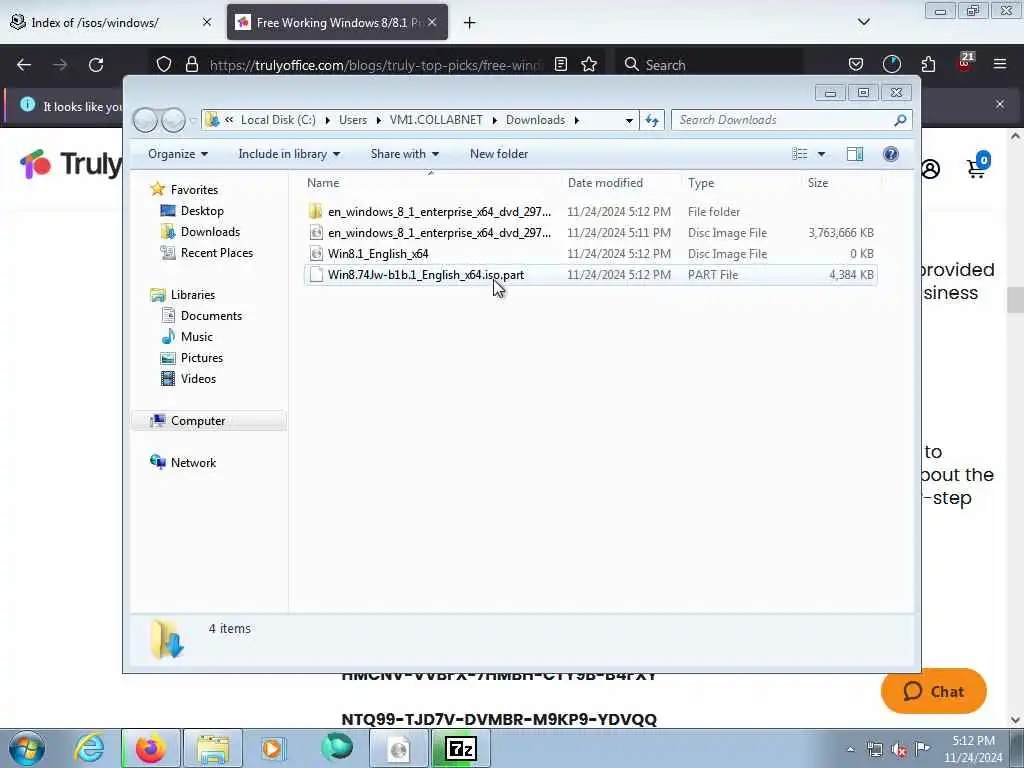Select the en_windows_8_1 File folder row
1024x768 pixels.
[590, 212]
